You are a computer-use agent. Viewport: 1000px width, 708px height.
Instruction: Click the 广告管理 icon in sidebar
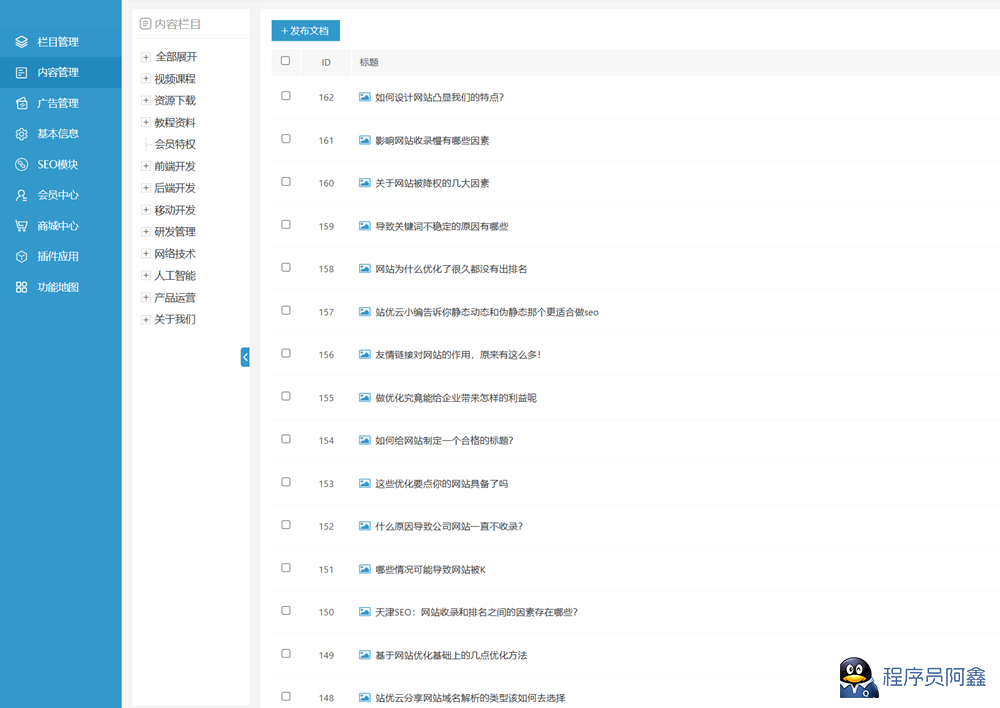tap(22, 103)
